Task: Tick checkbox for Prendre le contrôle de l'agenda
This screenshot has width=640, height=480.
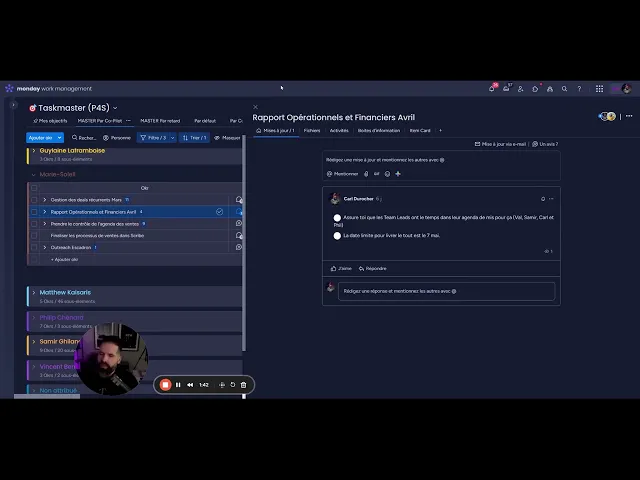Action: pyautogui.click(x=34, y=224)
